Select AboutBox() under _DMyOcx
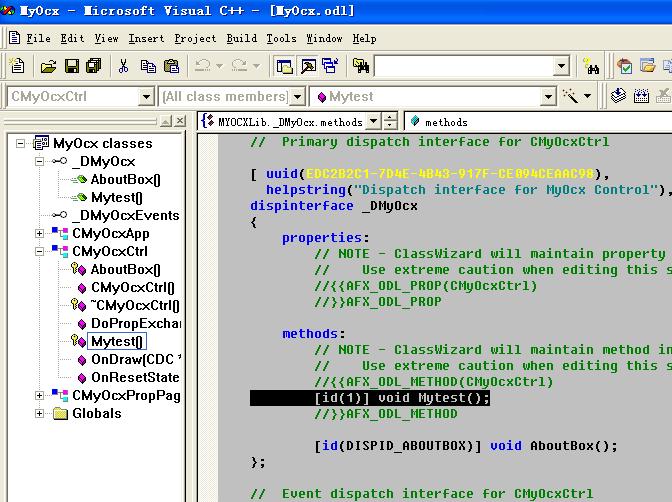Viewport: 672px width, 502px height. tap(125, 179)
